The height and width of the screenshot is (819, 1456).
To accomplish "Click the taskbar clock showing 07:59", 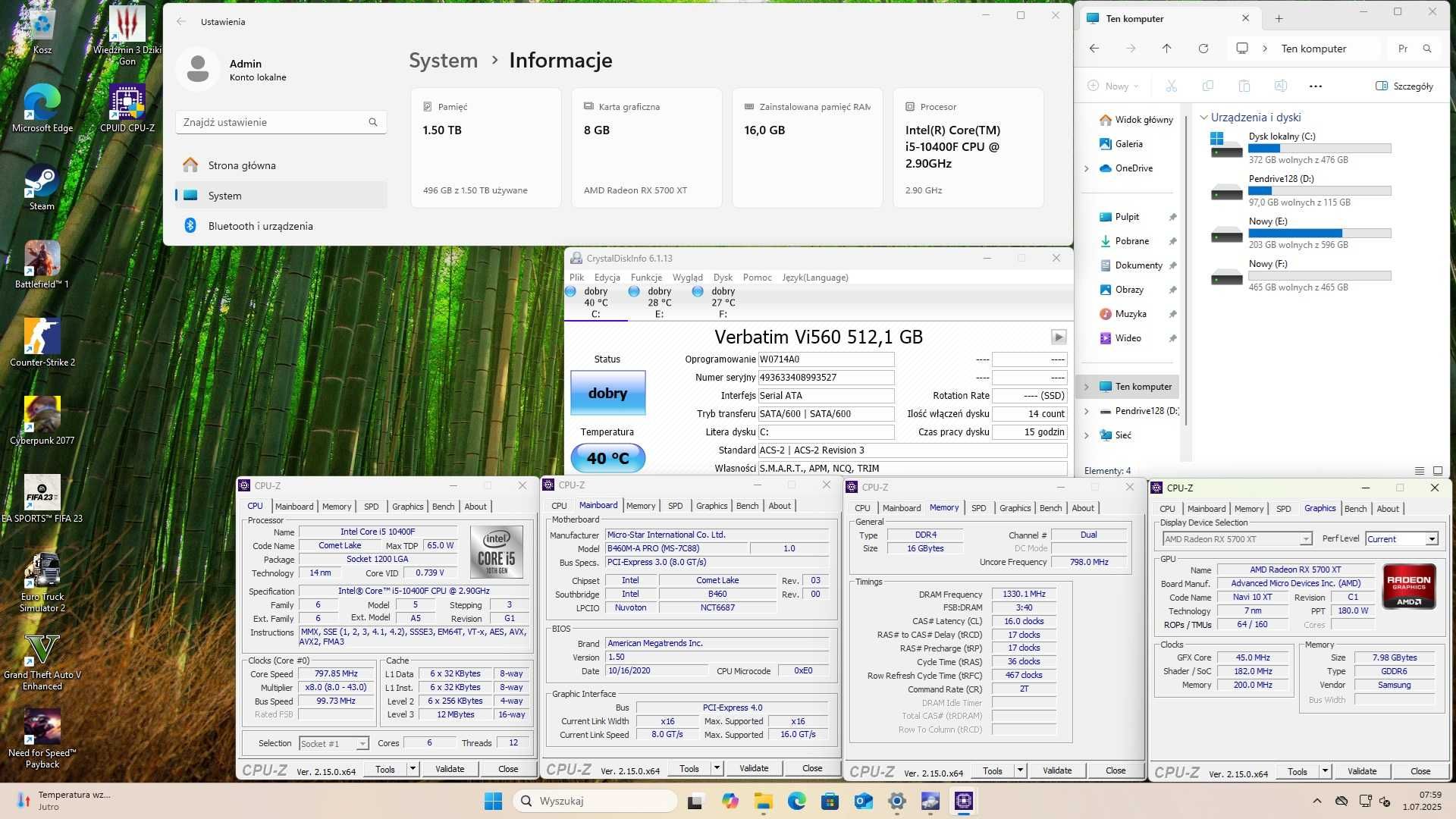I will click(x=1421, y=801).
